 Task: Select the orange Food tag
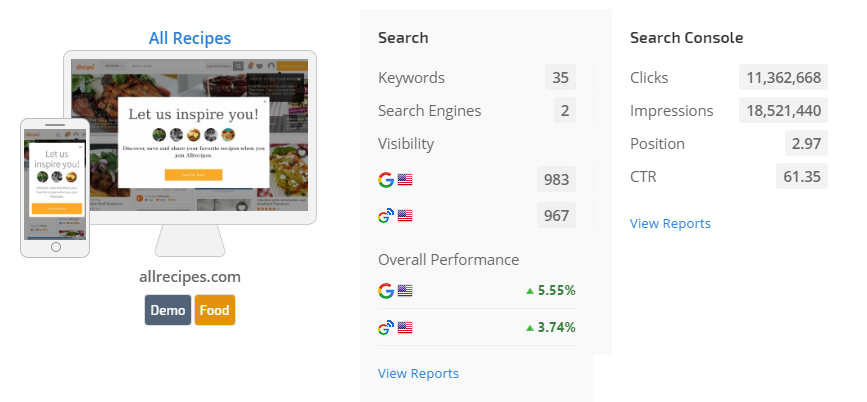[x=214, y=310]
